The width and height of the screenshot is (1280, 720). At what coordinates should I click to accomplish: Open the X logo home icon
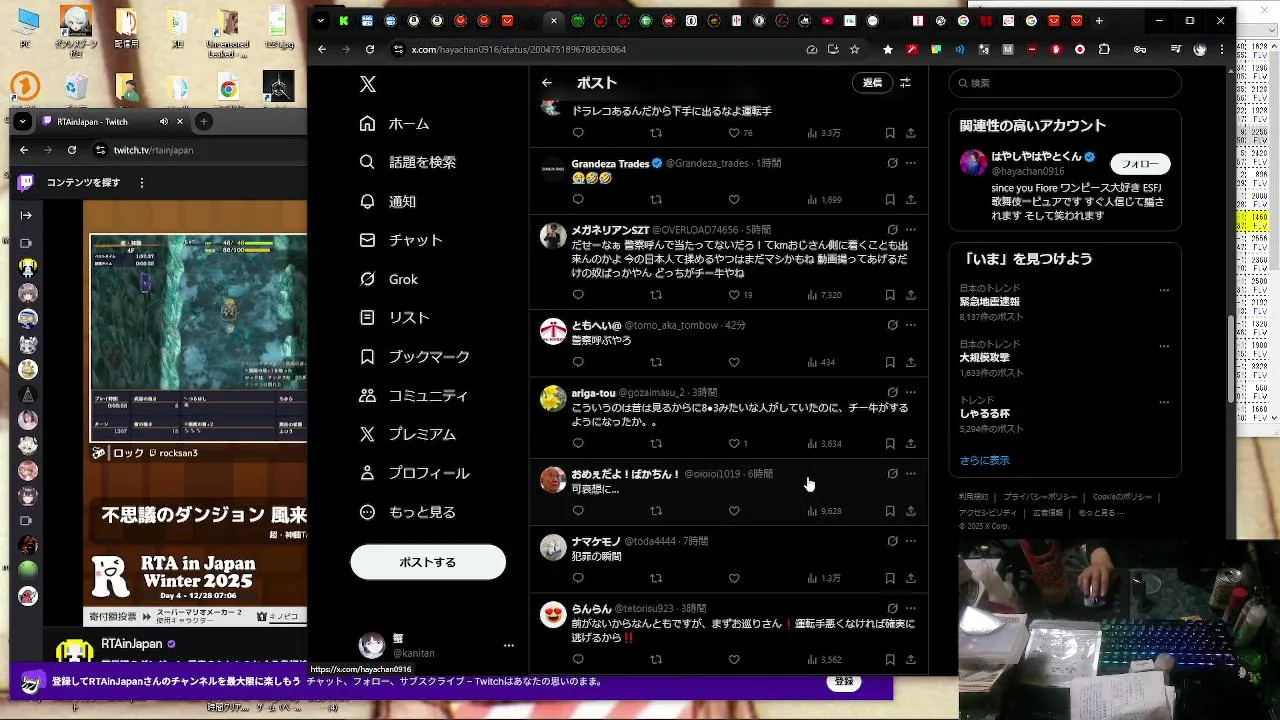(368, 84)
